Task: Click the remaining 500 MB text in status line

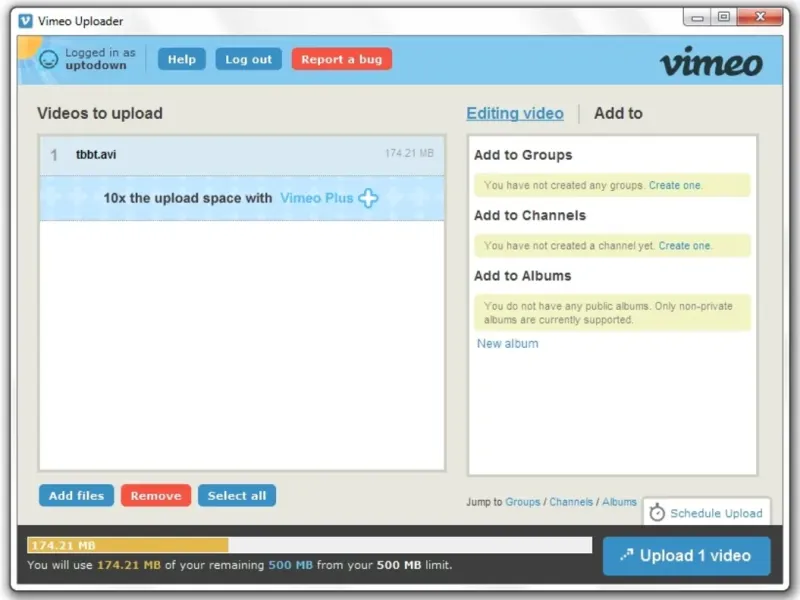Action: pos(290,565)
